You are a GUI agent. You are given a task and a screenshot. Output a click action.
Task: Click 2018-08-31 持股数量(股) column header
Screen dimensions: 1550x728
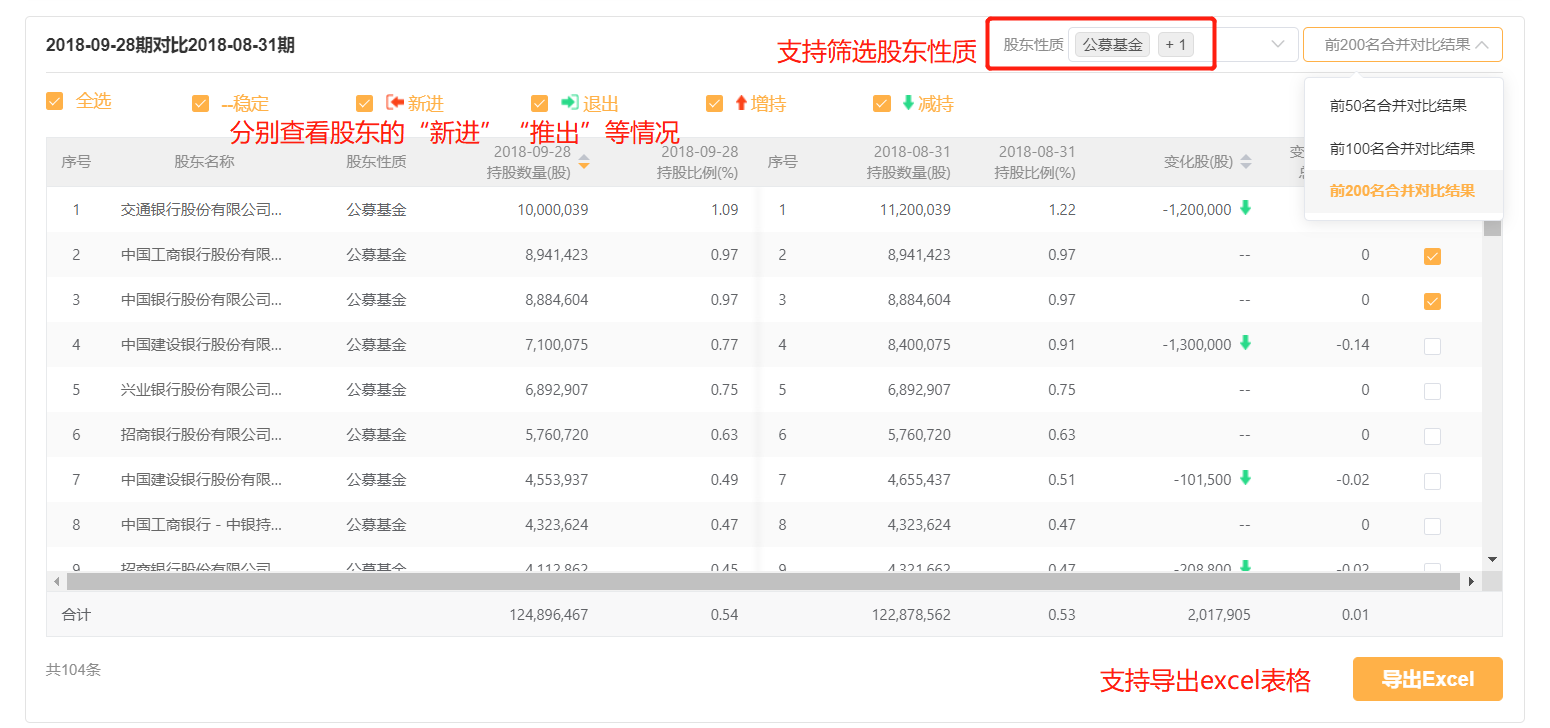click(x=909, y=162)
